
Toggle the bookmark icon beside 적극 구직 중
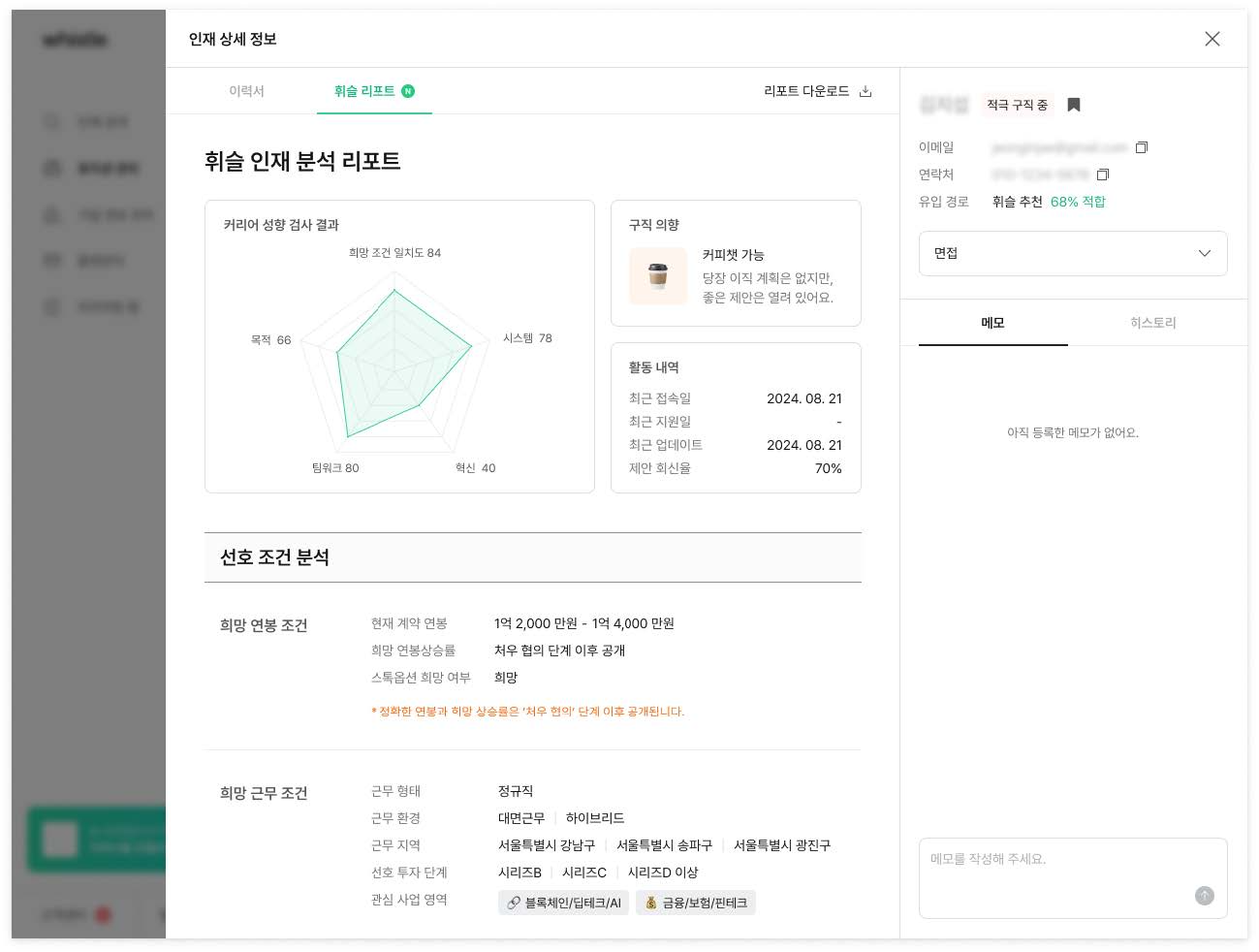tap(1074, 105)
